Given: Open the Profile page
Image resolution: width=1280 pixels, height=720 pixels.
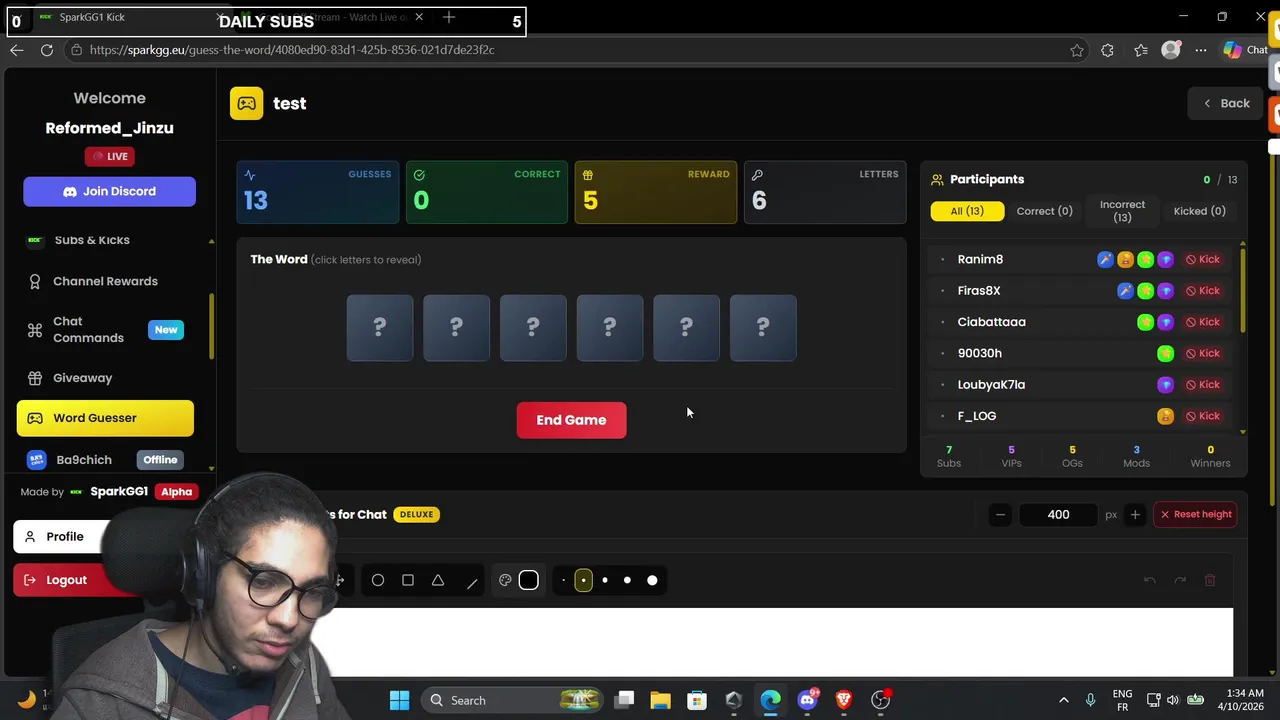Looking at the screenshot, I should click(x=62, y=537).
